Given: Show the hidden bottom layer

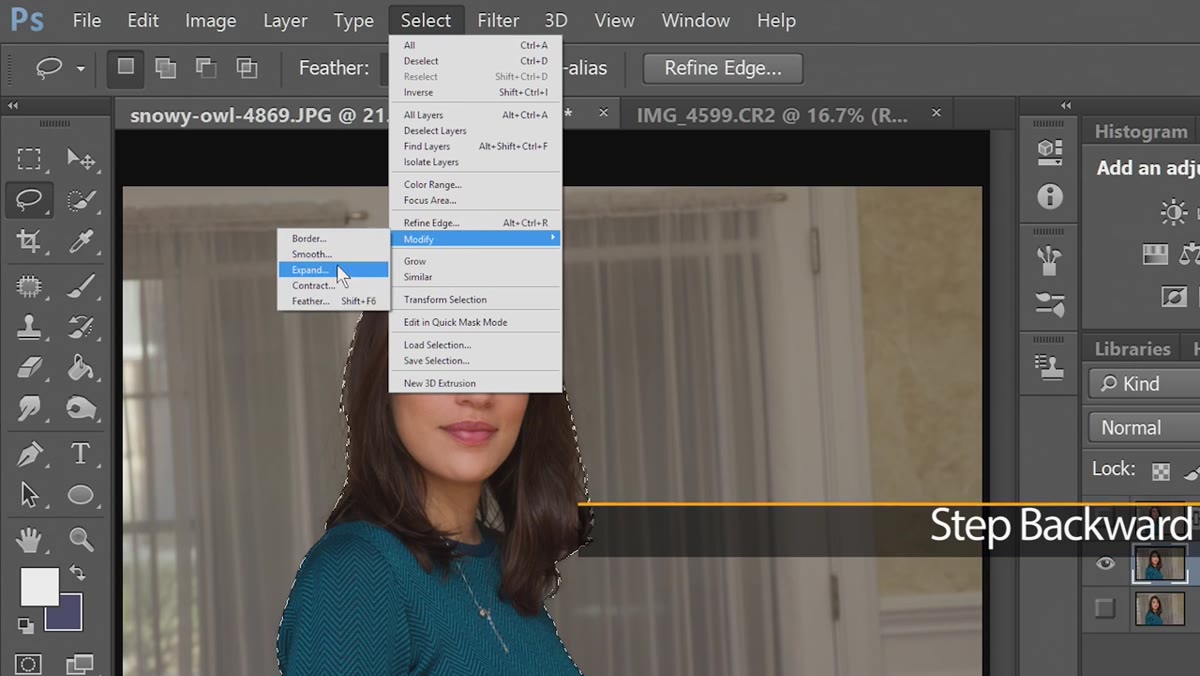Looking at the screenshot, I should [1105, 608].
